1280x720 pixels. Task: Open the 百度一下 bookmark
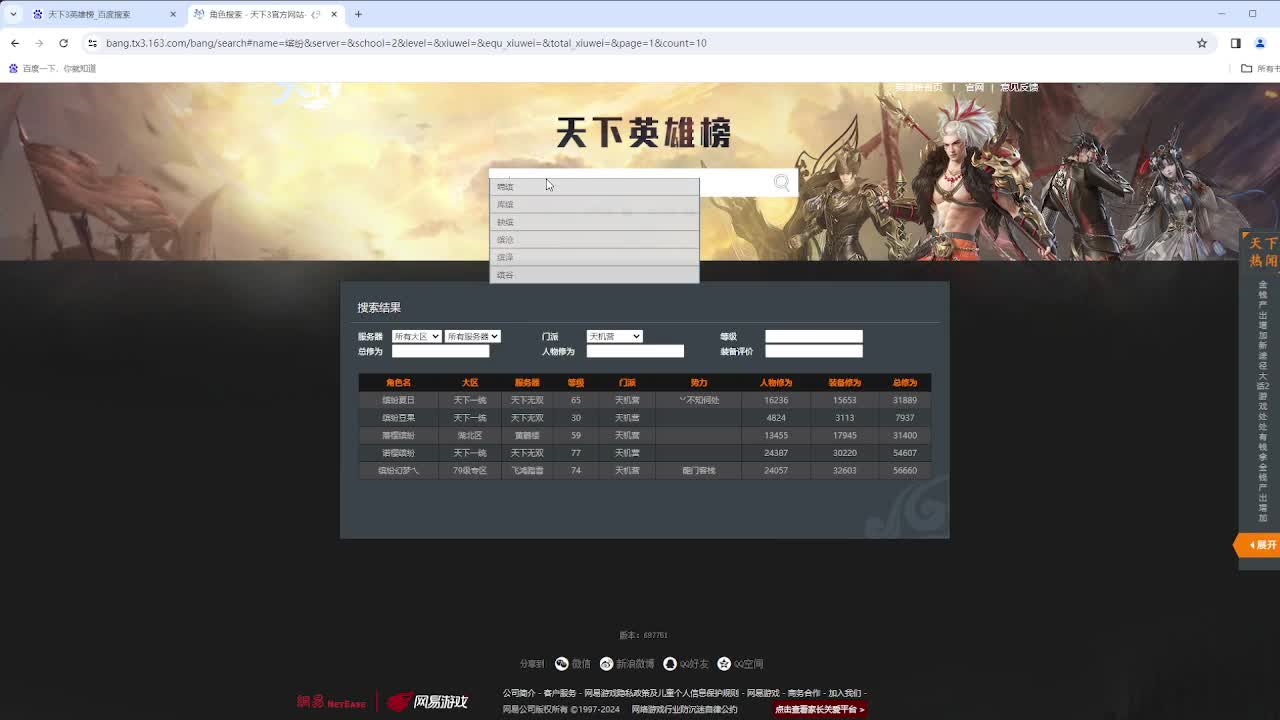[53, 69]
